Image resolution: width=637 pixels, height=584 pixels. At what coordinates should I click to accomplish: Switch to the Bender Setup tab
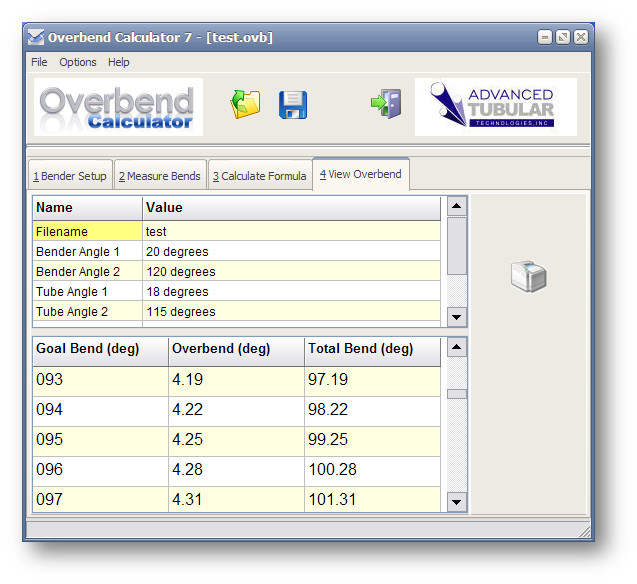70,176
